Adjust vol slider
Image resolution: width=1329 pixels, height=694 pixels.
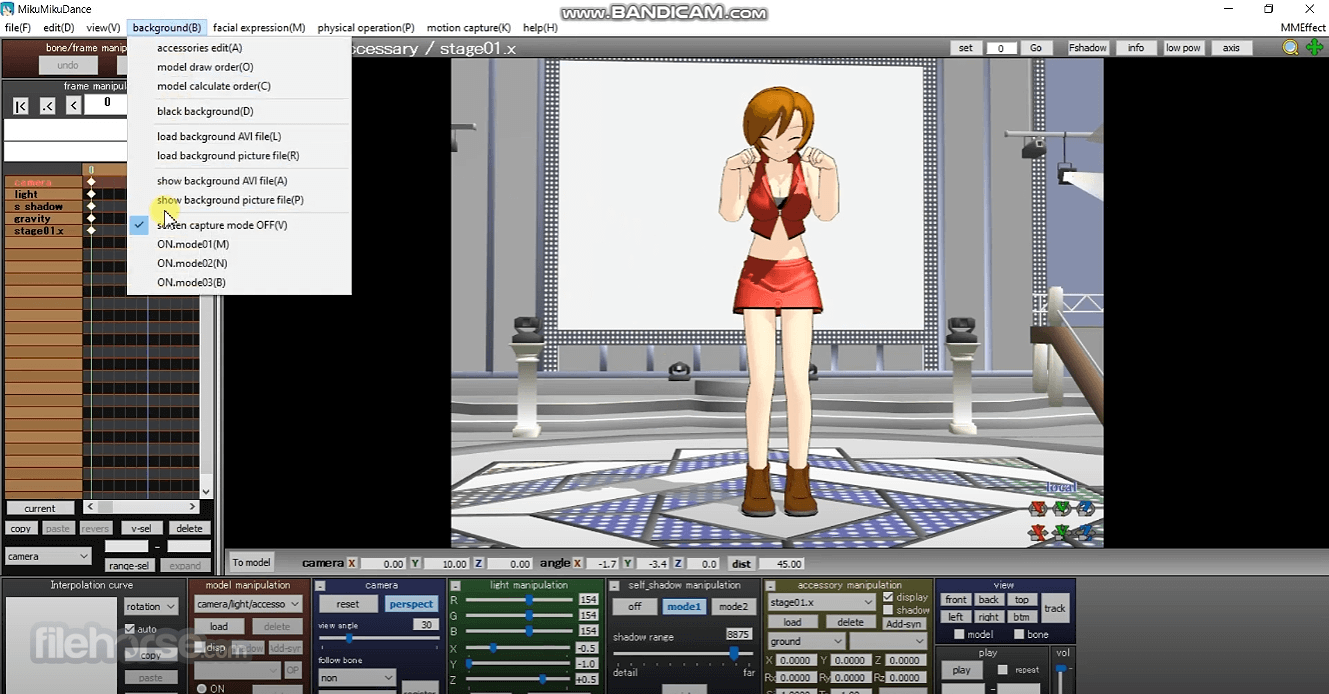[x=1062, y=669]
